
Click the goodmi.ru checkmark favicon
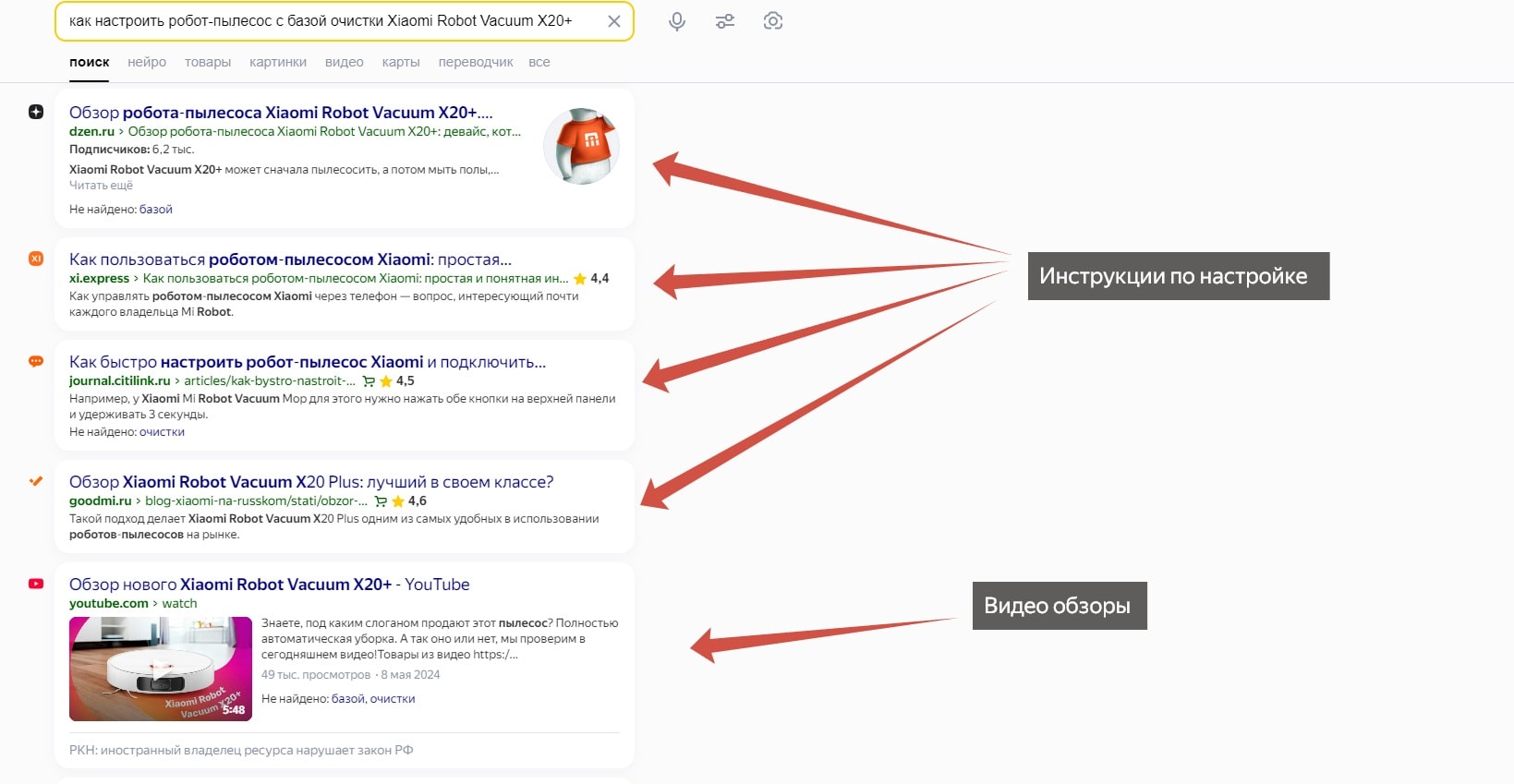36,481
